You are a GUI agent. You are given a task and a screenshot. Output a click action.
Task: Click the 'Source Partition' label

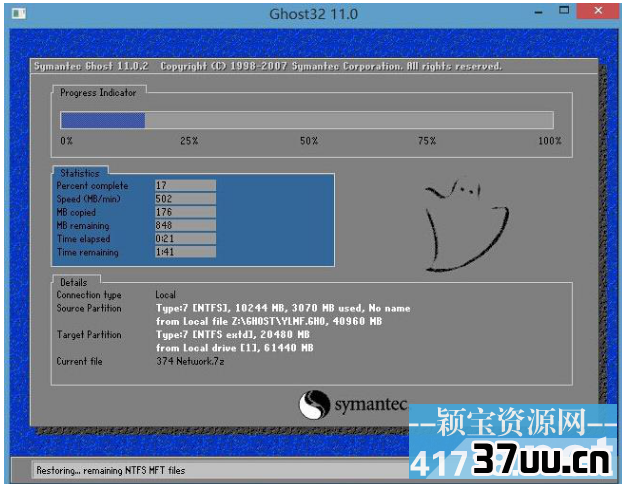click(89, 308)
